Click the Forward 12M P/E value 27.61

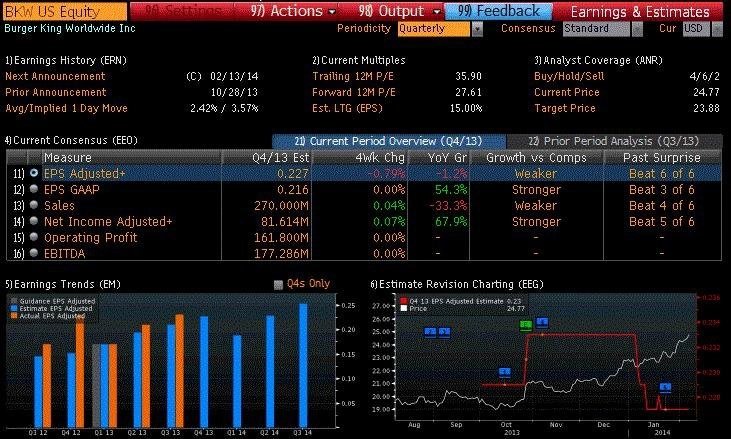click(468, 92)
